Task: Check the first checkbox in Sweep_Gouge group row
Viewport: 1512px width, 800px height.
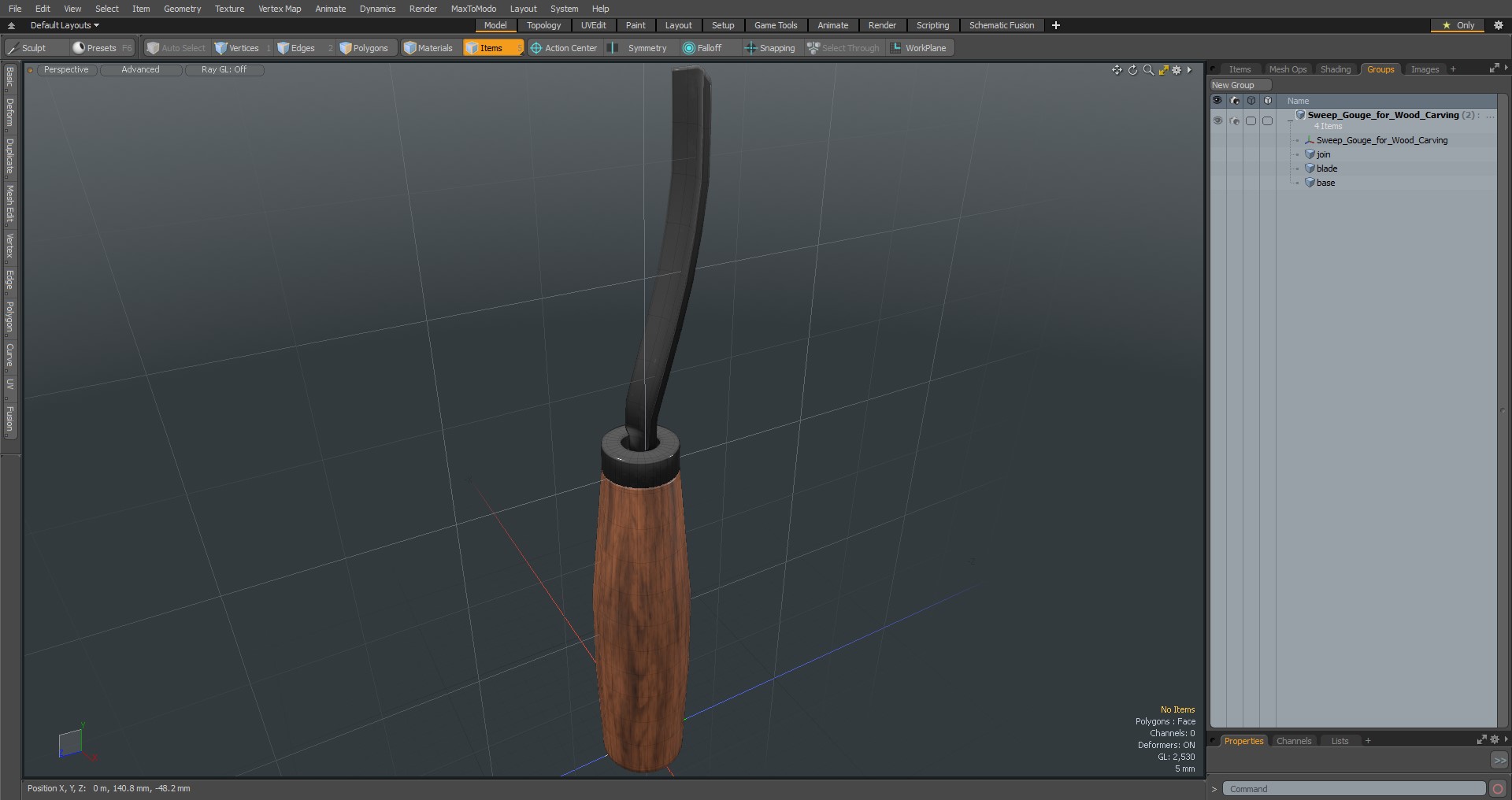Action: point(1251,121)
